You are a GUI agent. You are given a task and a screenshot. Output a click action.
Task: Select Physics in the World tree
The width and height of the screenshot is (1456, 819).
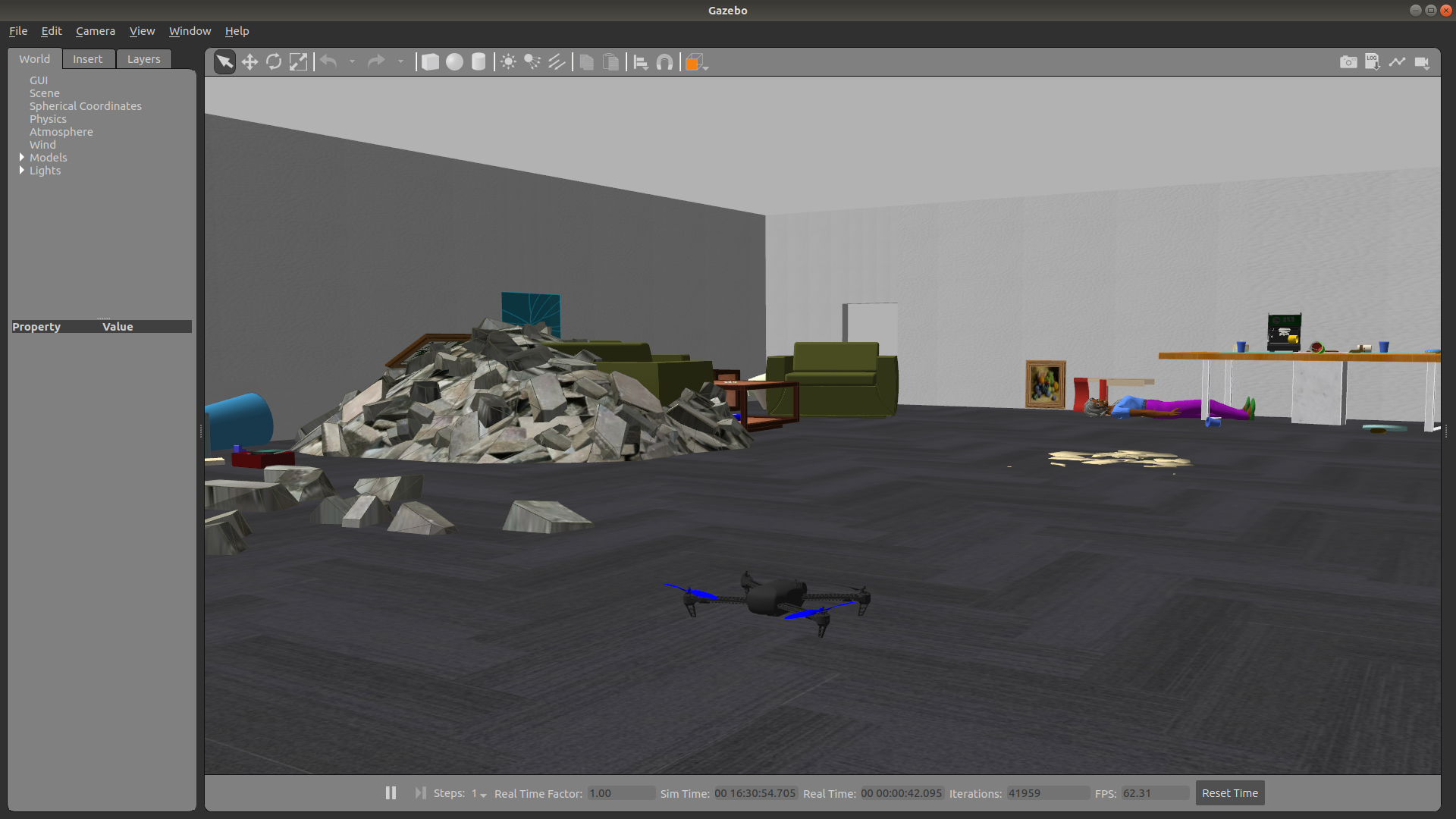pos(48,119)
